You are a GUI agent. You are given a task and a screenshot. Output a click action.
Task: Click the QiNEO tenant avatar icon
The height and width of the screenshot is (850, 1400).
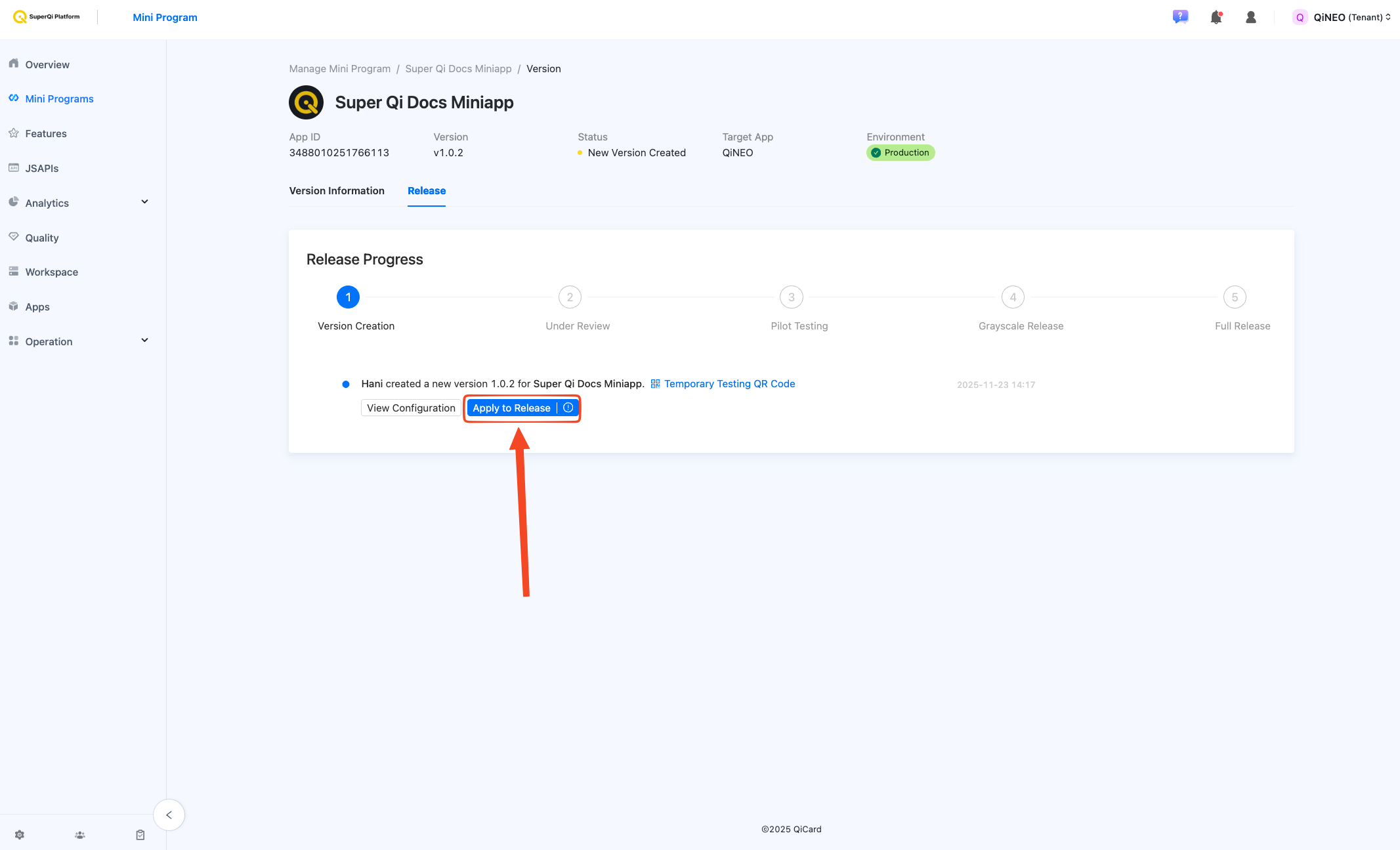point(1300,18)
